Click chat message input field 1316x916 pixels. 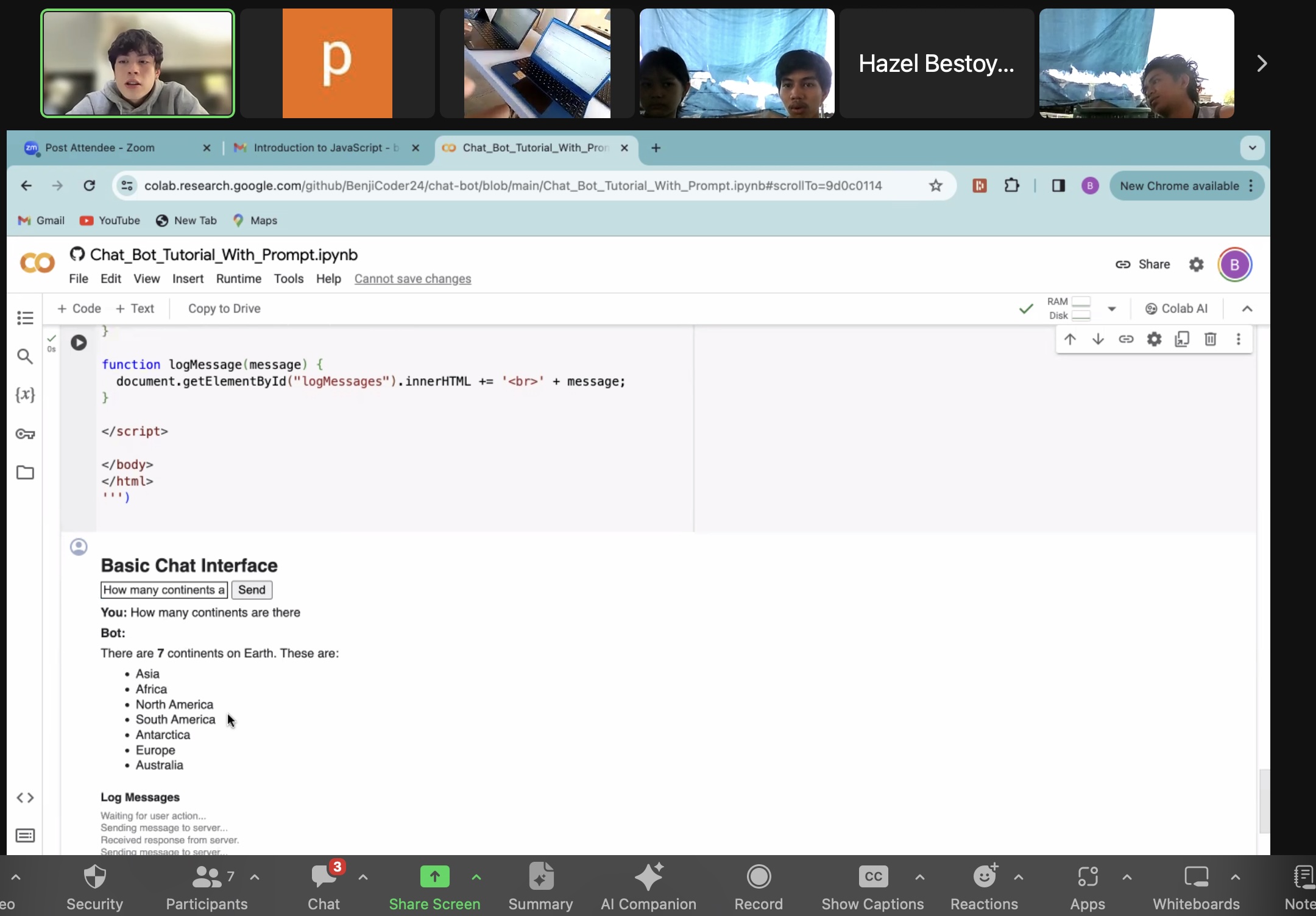click(x=163, y=590)
